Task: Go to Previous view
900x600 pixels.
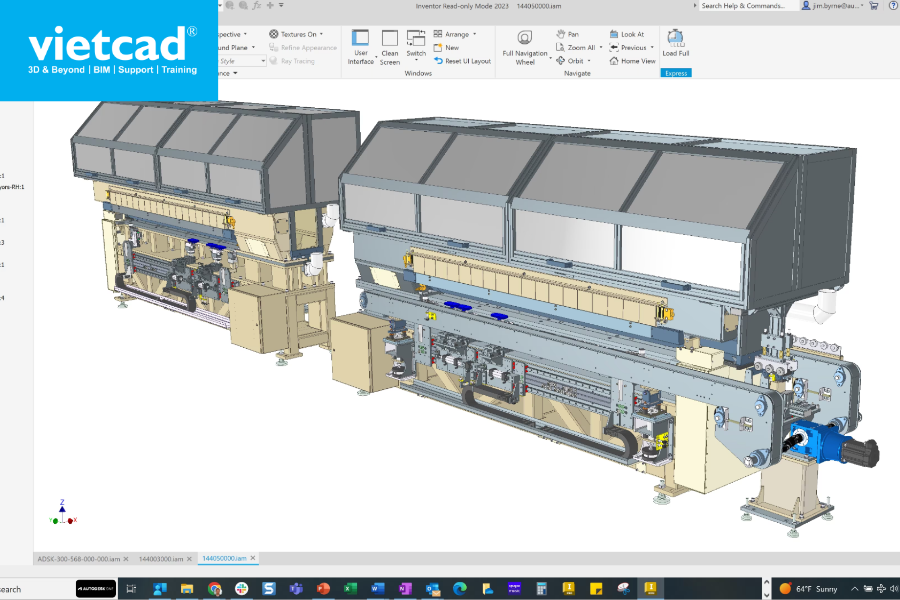Action: click(x=628, y=48)
